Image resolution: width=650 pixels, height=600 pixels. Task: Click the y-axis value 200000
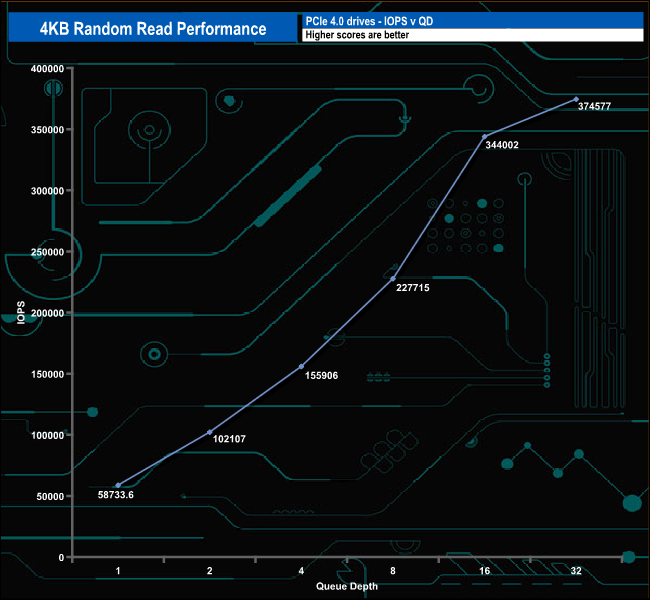47,313
